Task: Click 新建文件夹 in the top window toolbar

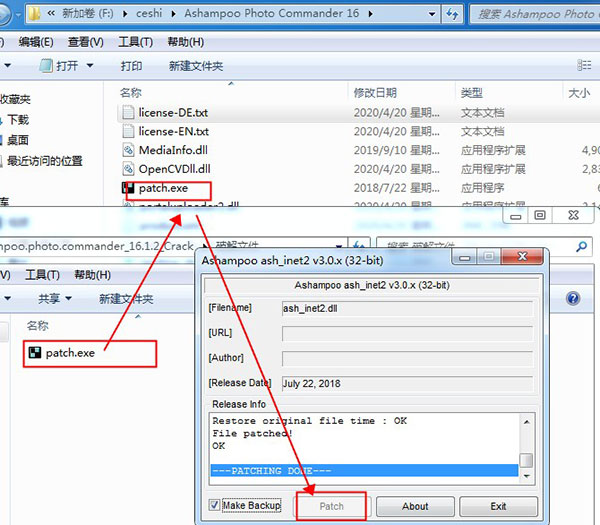Action: [196, 66]
